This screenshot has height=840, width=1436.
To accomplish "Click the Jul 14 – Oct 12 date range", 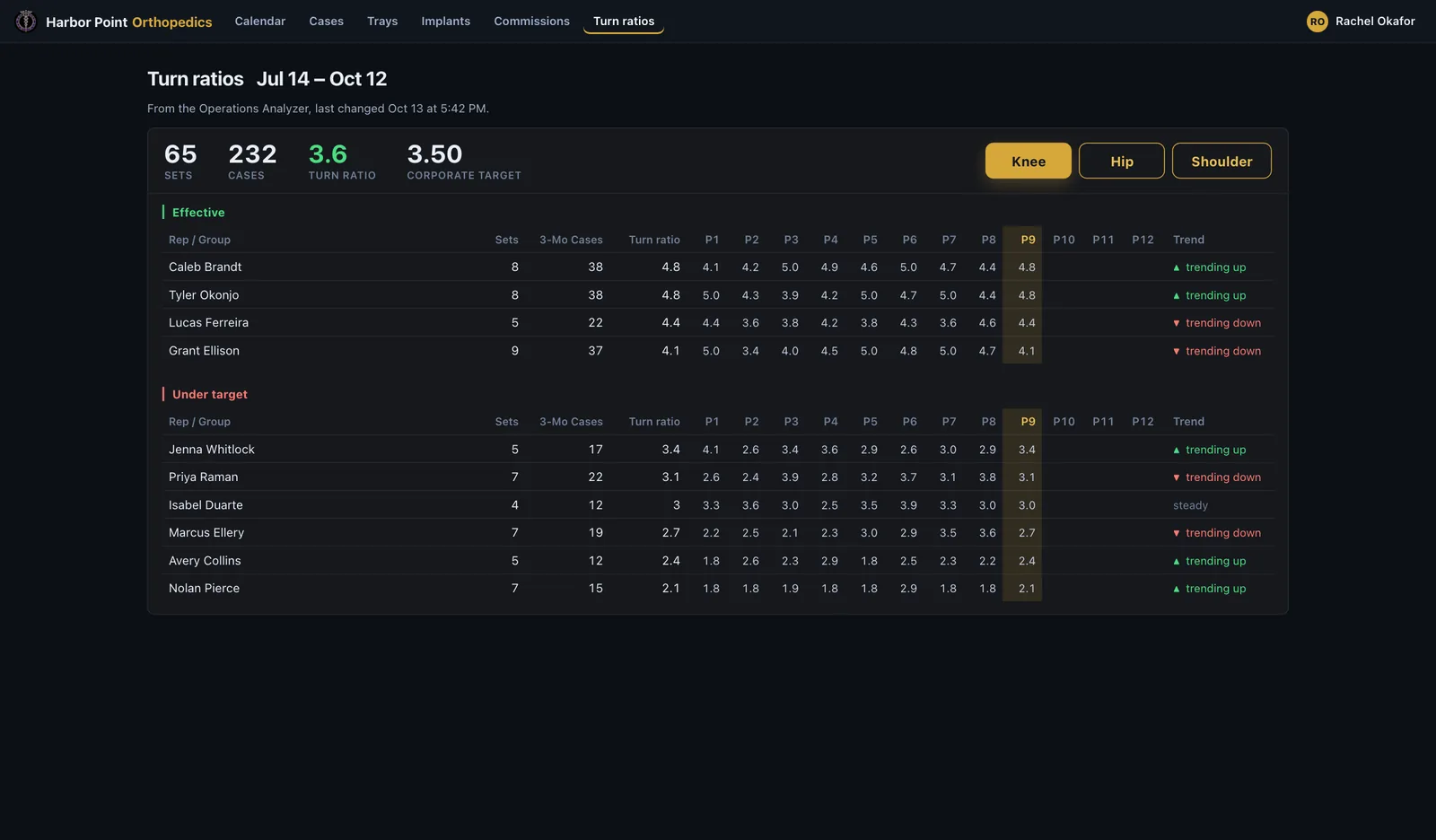I will [x=321, y=79].
